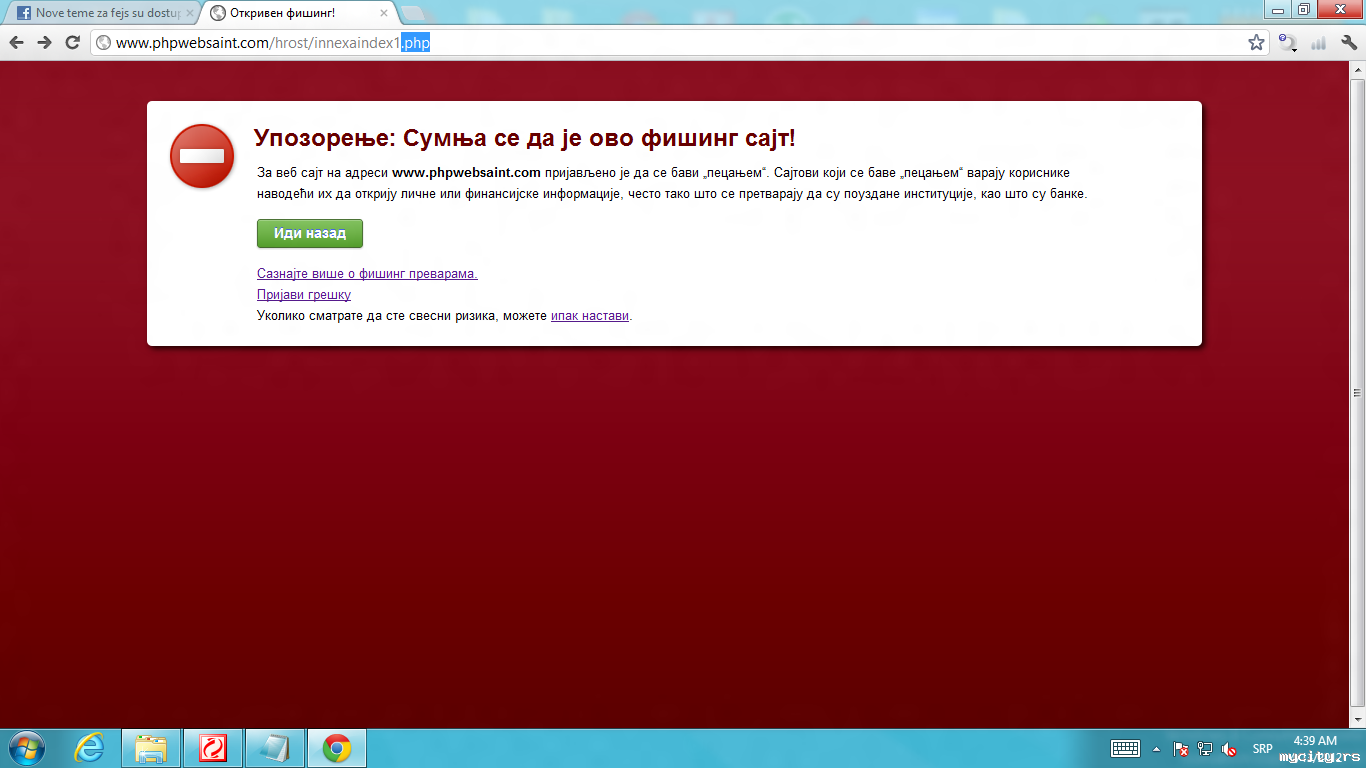Click the browser forward arrow
The height and width of the screenshot is (768, 1366).
(x=44, y=42)
